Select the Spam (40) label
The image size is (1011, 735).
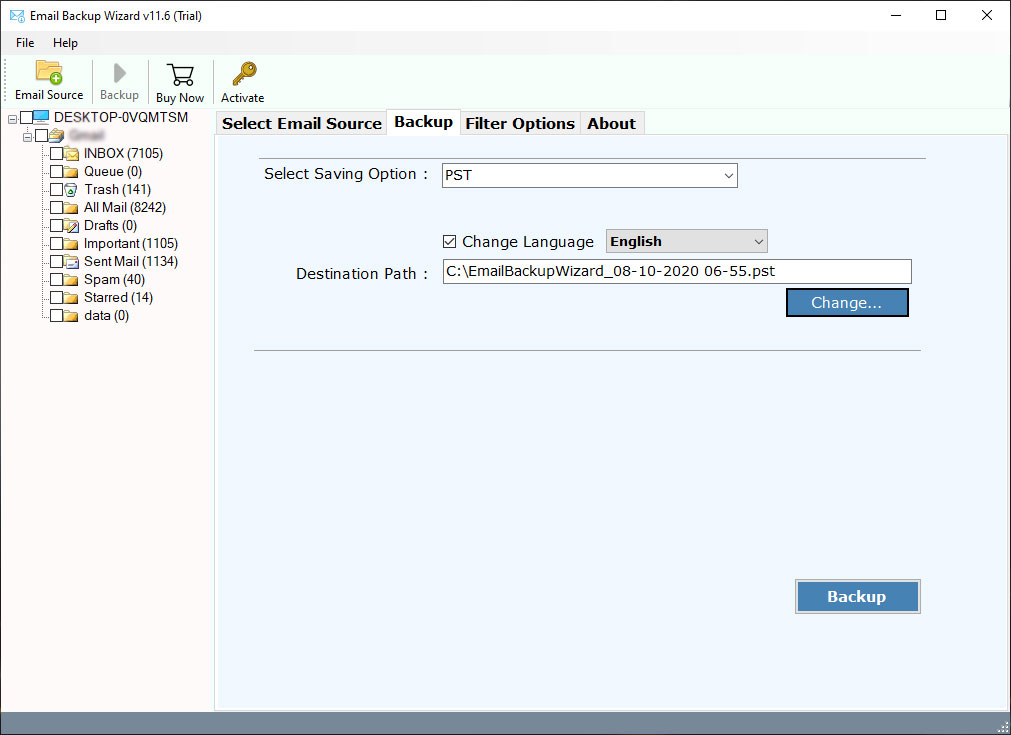(114, 280)
